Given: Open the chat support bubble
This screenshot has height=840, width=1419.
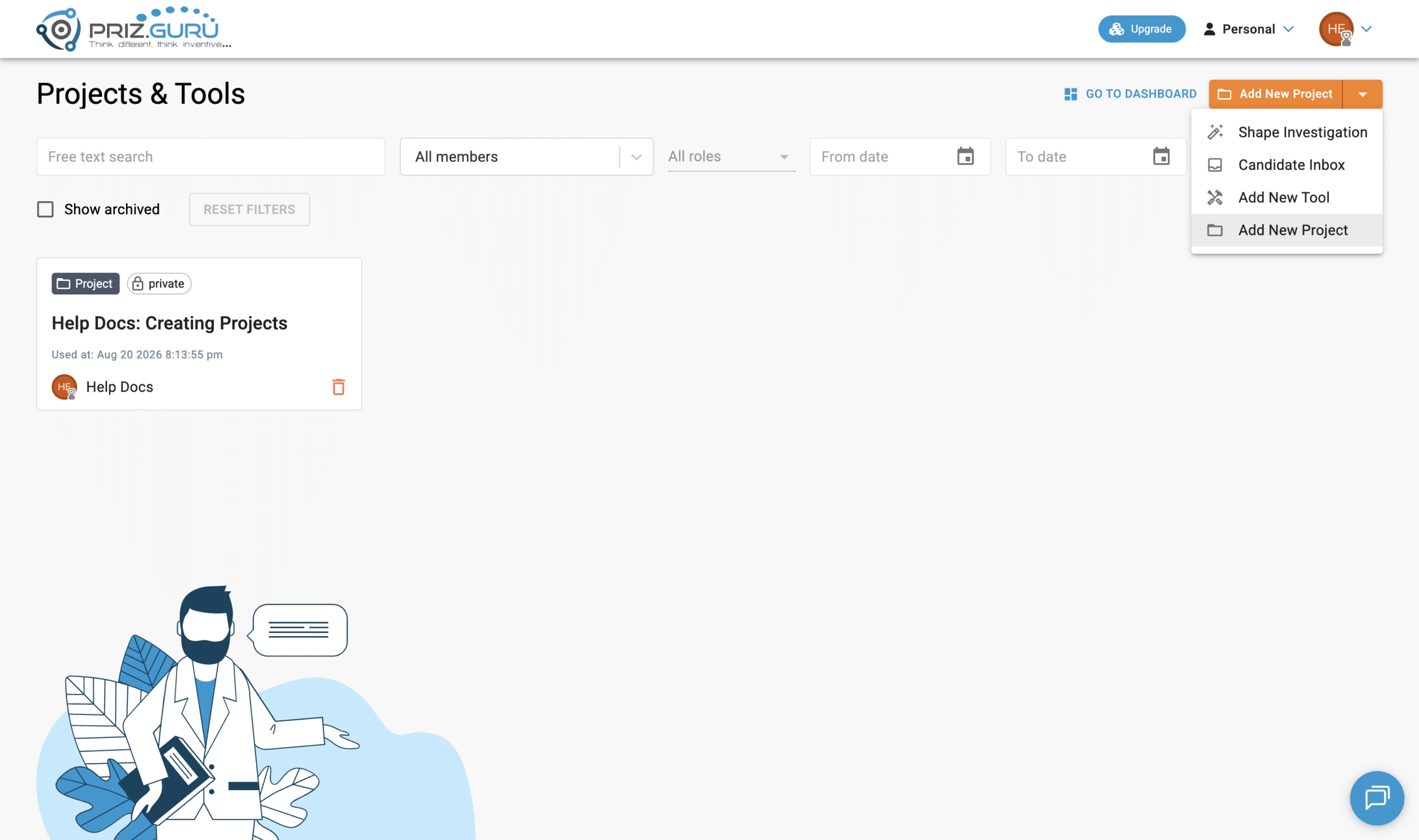Looking at the screenshot, I should (x=1376, y=798).
